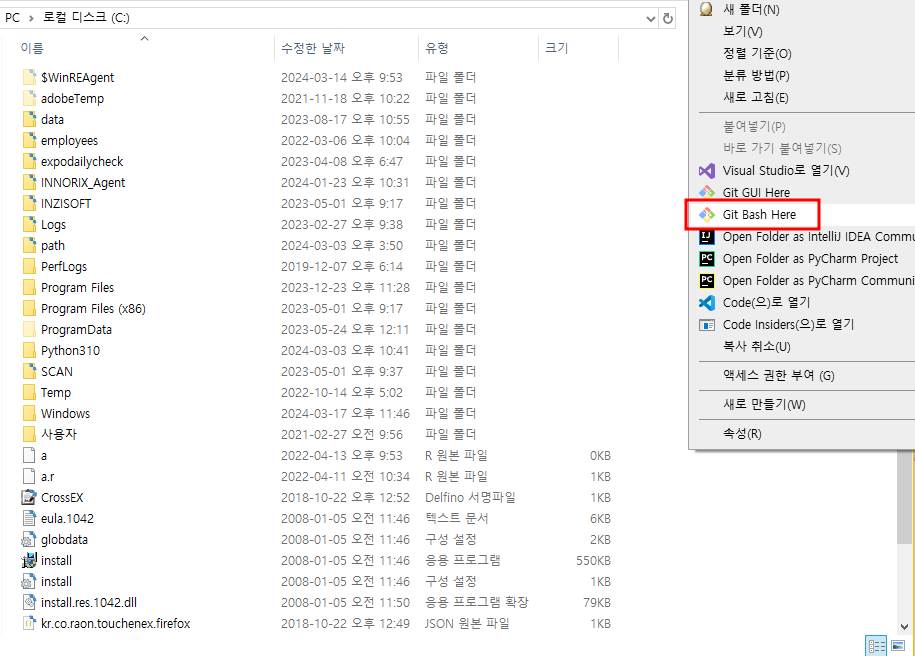Refresh the folder using address bar icon
This screenshot has width=915, height=656.
point(668,18)
